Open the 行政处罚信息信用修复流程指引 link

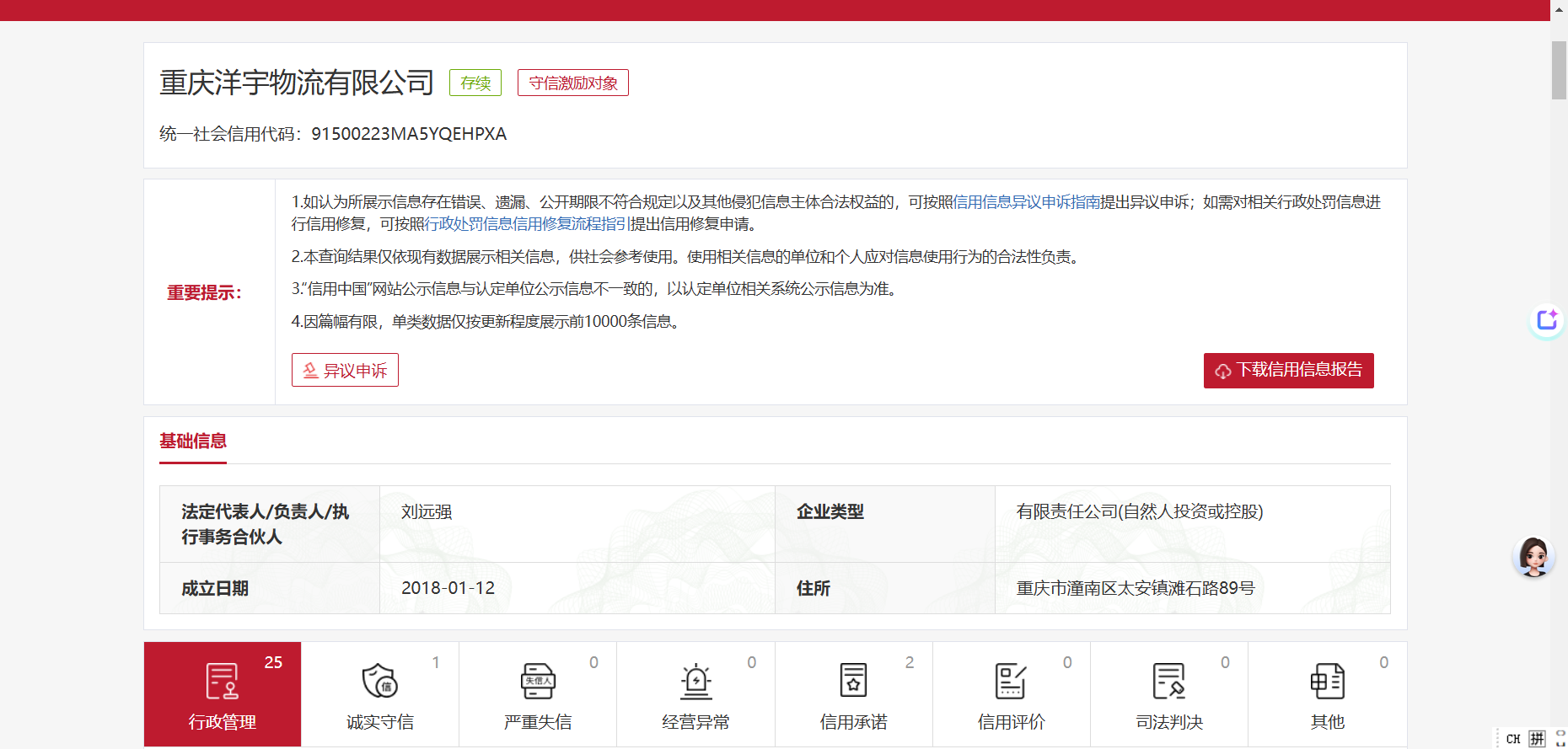click(527, 224)
